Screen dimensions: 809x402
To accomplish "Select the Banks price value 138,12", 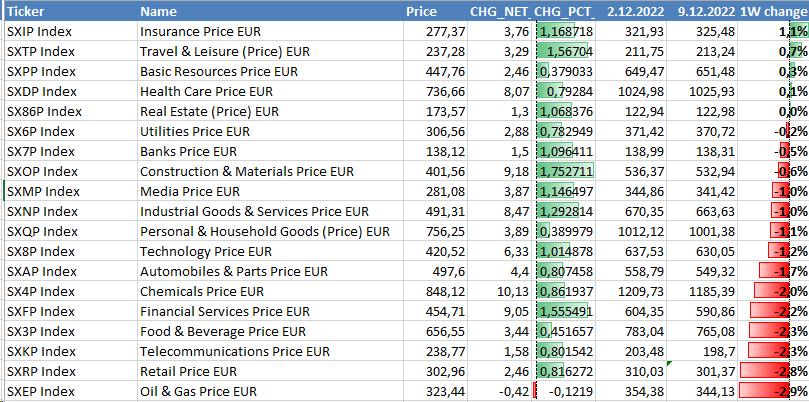I will click(434, 151).
